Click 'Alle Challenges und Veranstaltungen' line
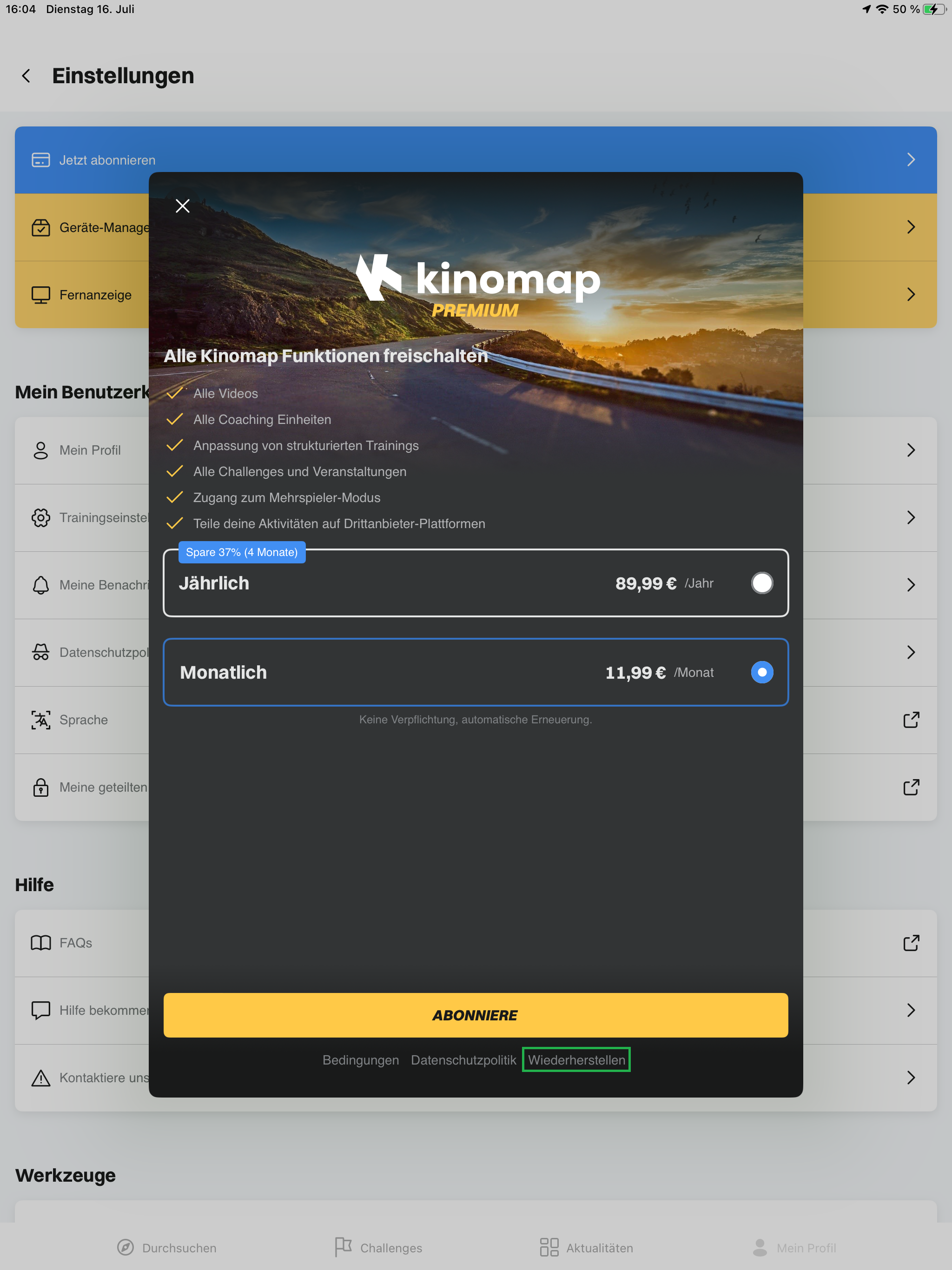This screenshot has height=1270, width=952. (x=300, y=472)
